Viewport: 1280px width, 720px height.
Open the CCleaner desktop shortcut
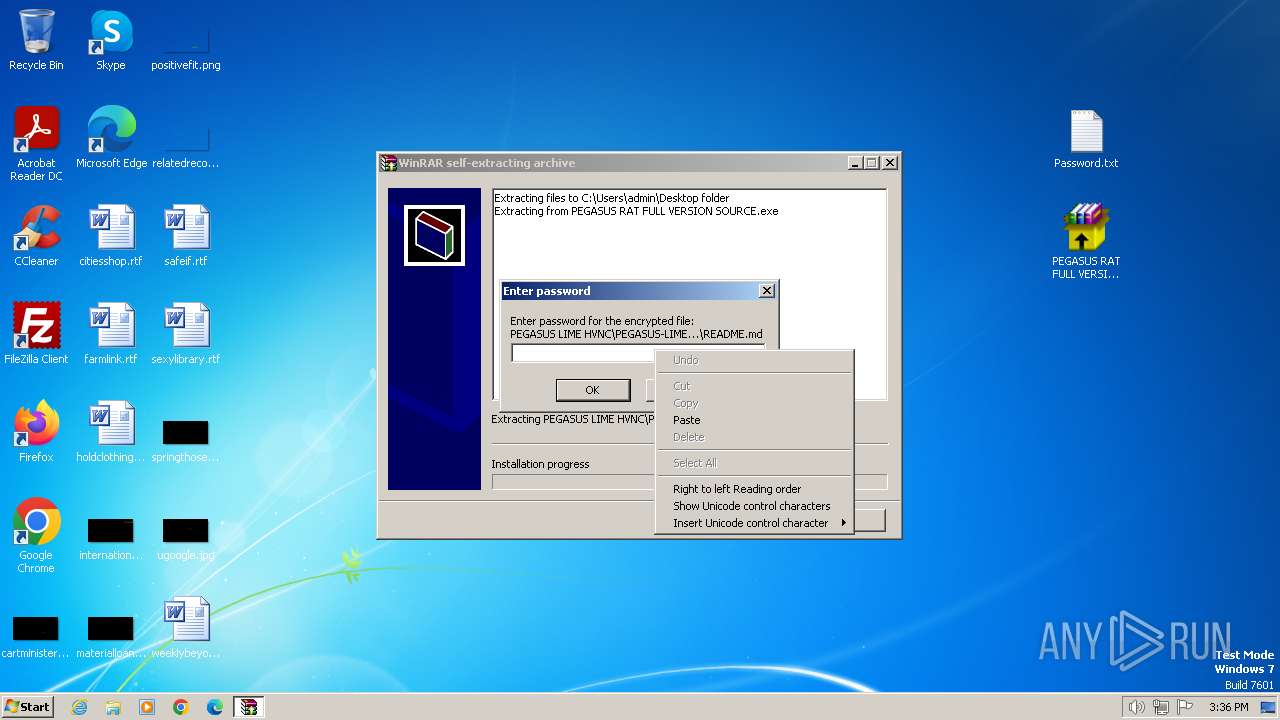coord(36,235)
